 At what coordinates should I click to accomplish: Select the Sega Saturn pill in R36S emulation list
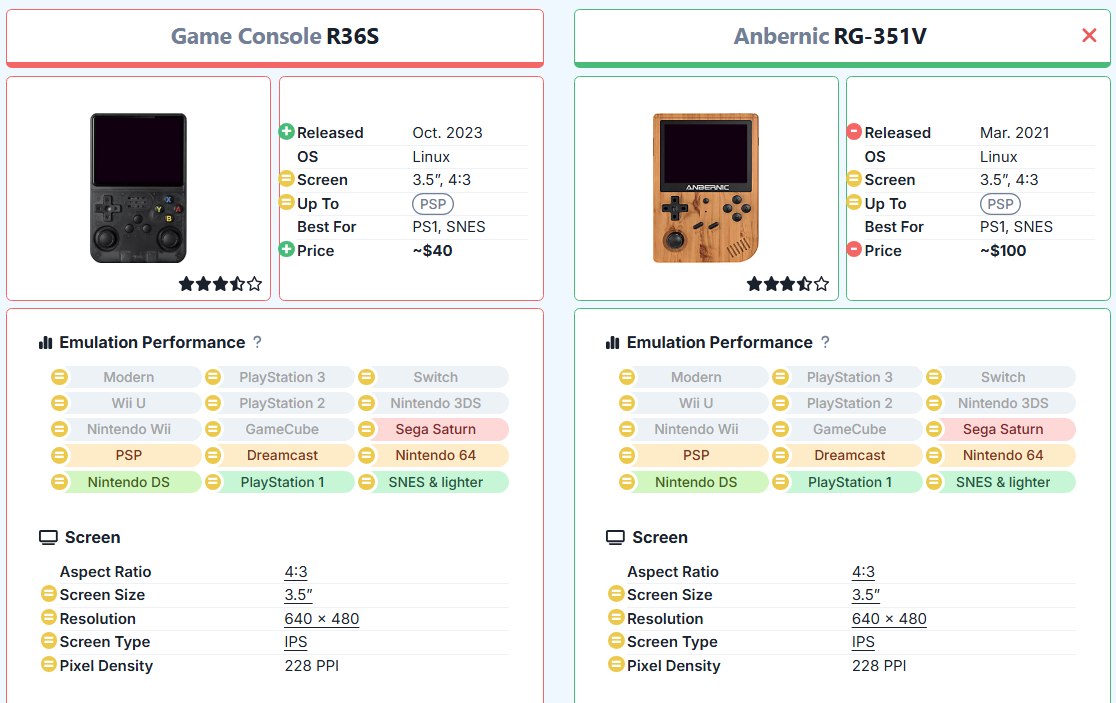(435, 429)
